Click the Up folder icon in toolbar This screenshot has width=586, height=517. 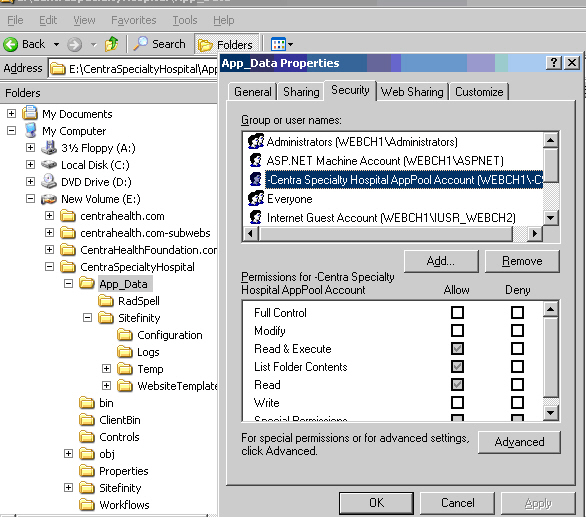(x=111, y=44)
